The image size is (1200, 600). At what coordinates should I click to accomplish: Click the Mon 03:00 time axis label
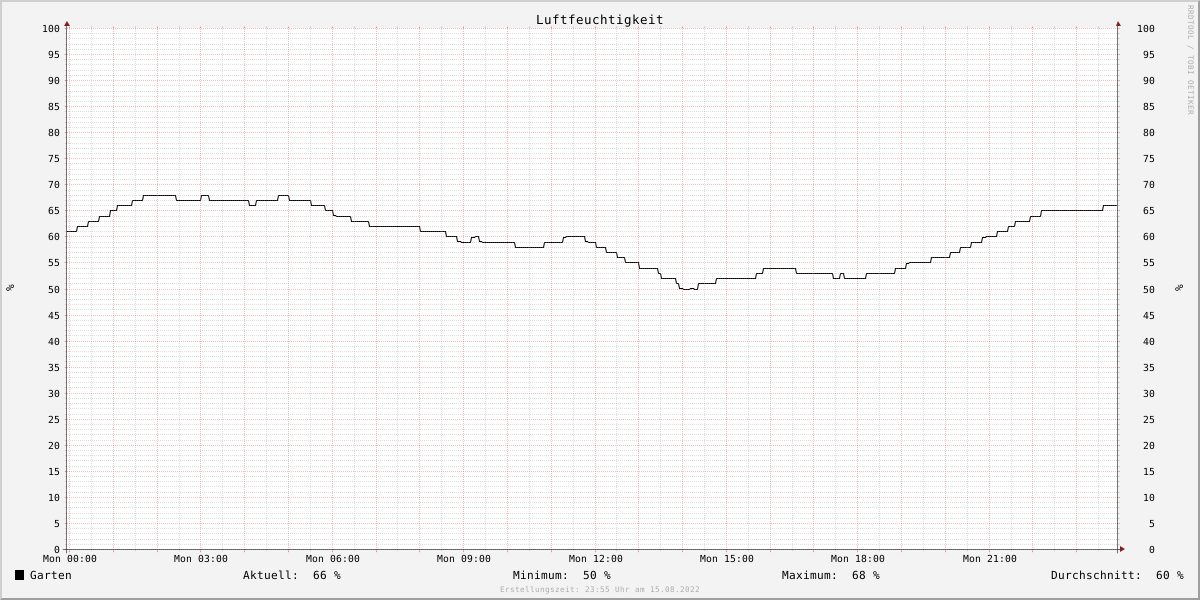[201, 559]
